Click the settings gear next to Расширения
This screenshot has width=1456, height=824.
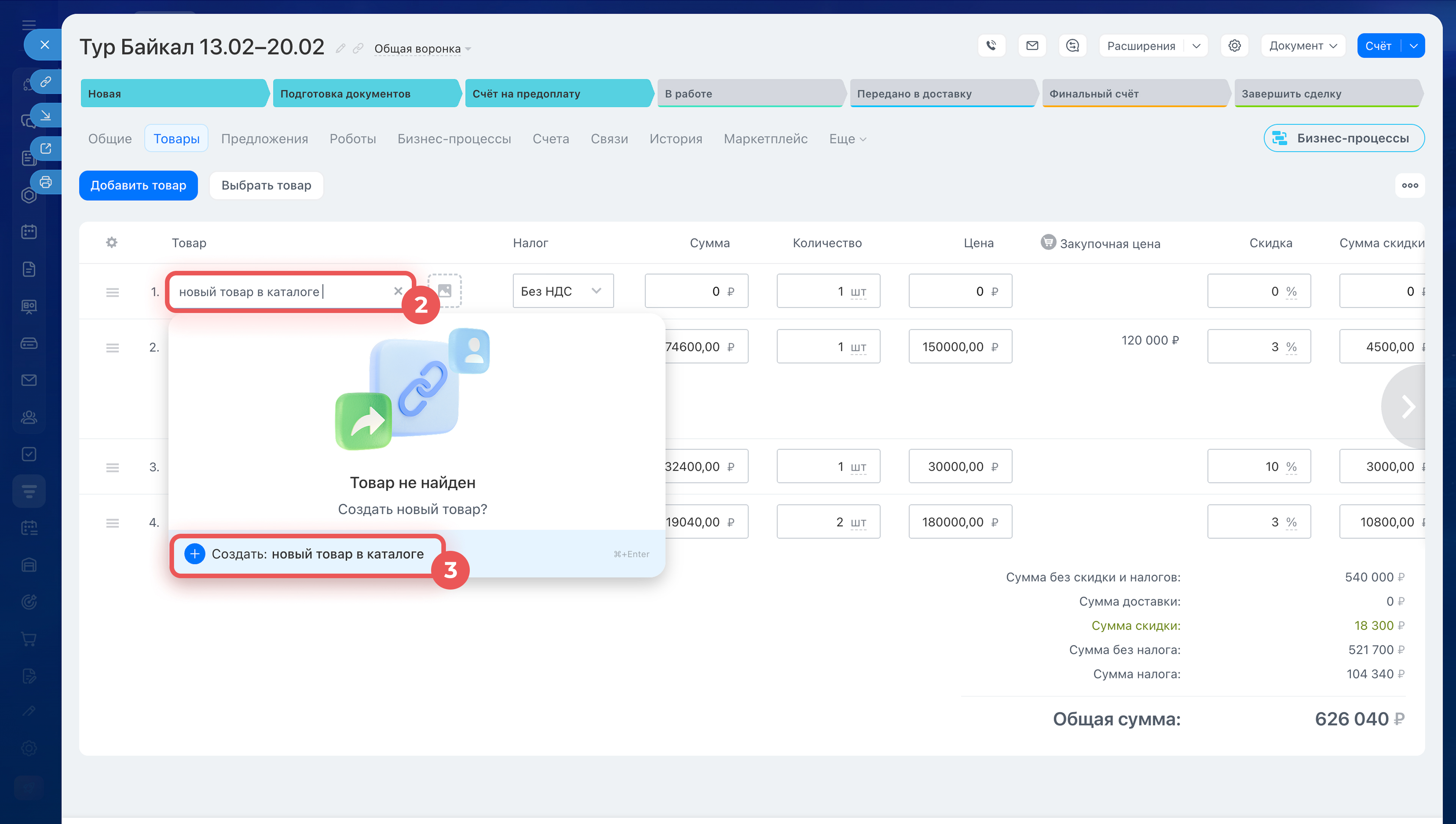tap(1234, 46)
